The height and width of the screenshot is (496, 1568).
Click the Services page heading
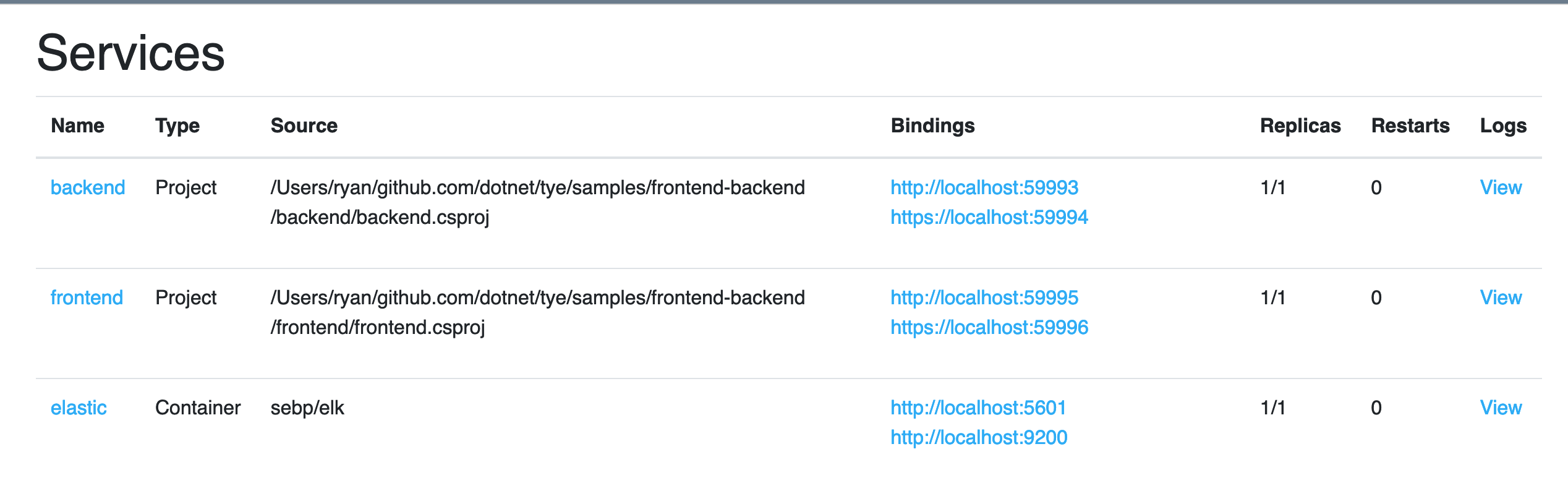click(130, 53)
